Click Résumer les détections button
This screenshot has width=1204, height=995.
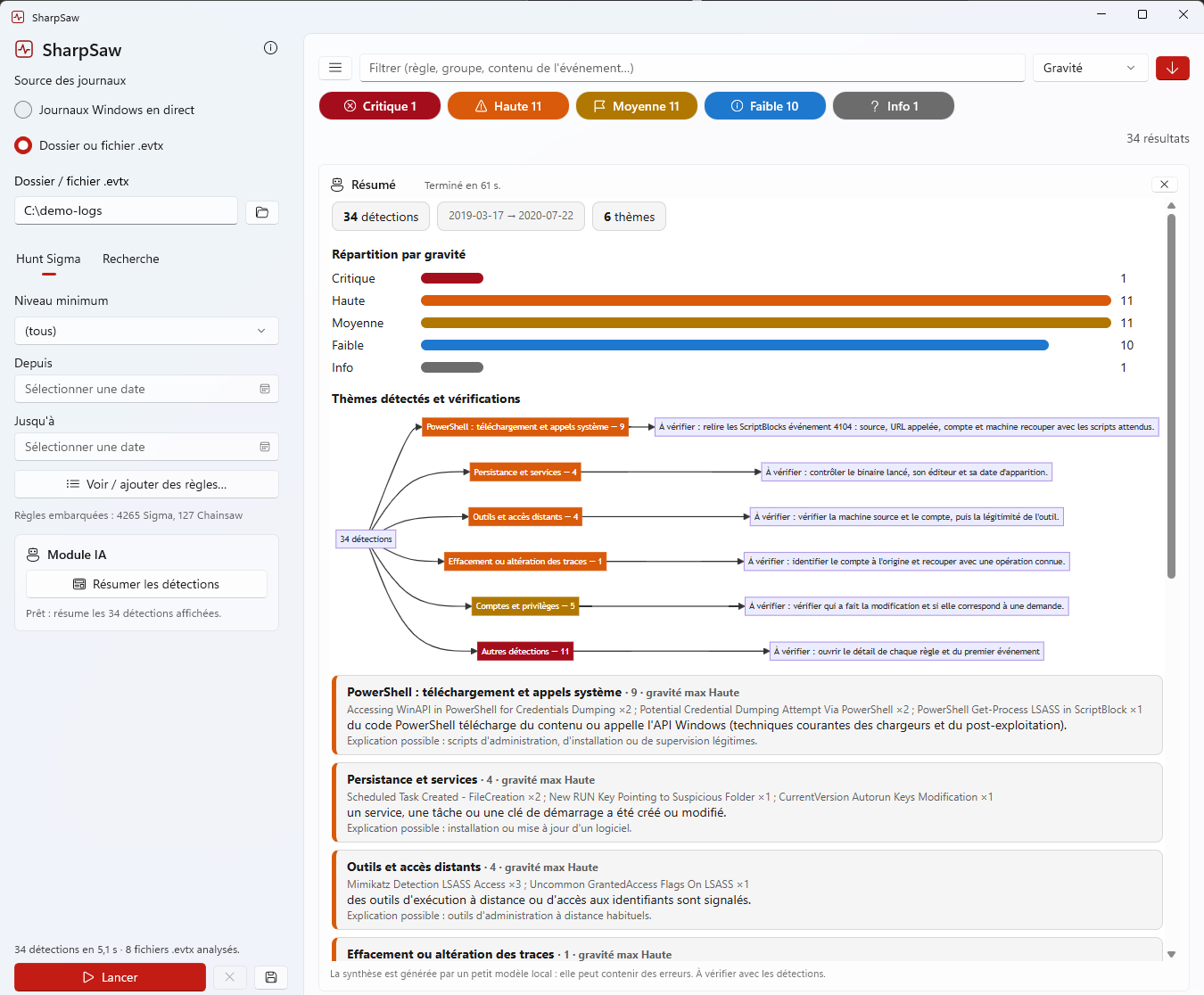pos(146,584)
